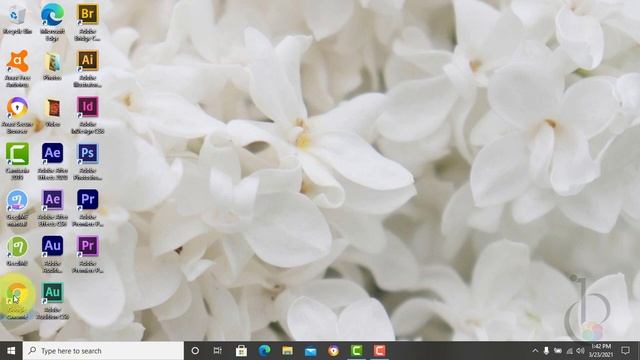Select the dark blue Adobe Audition shortcut
This screenshot has height=360, width=640.
52,254
